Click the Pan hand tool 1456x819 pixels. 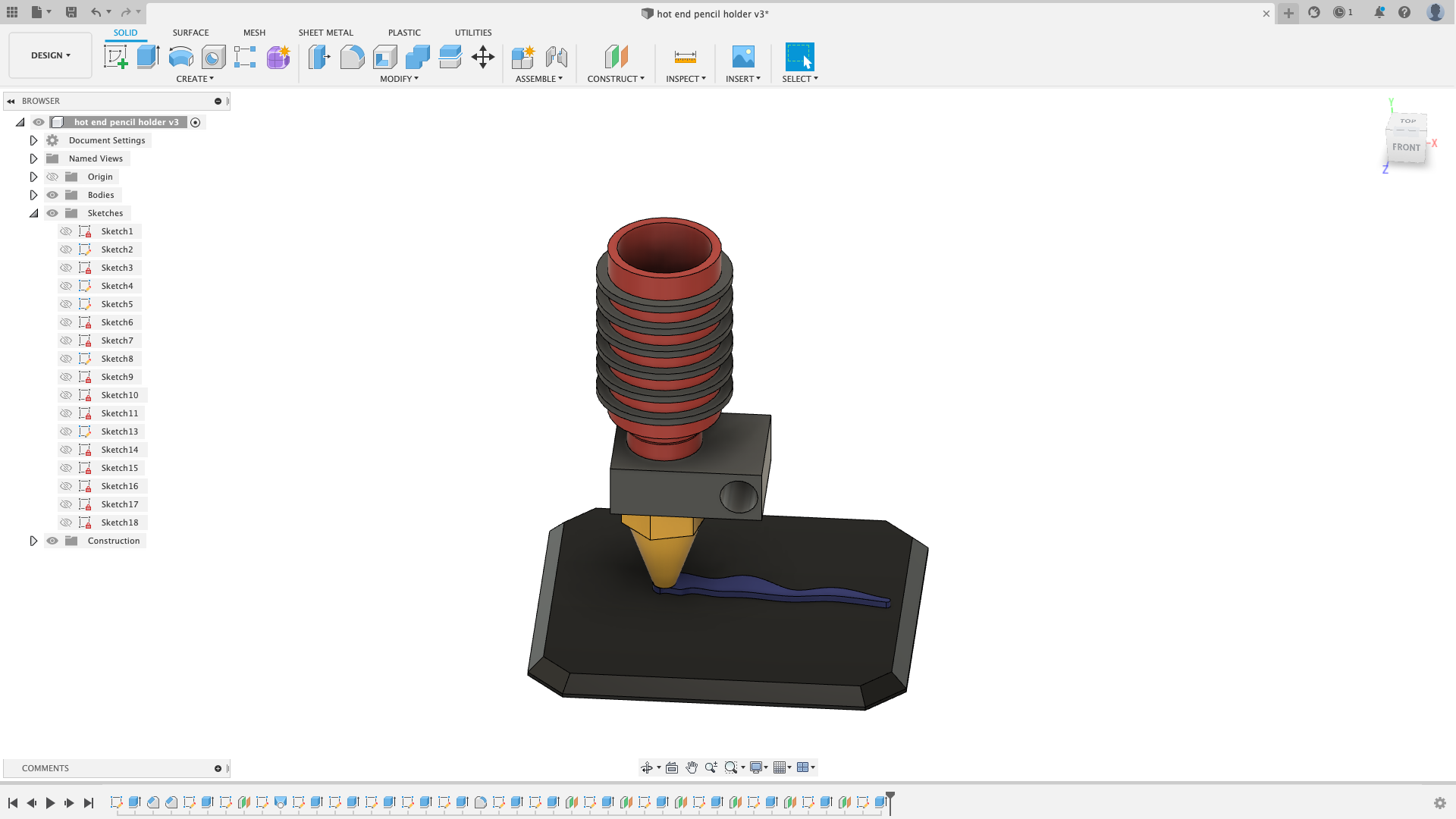(692, 767)
